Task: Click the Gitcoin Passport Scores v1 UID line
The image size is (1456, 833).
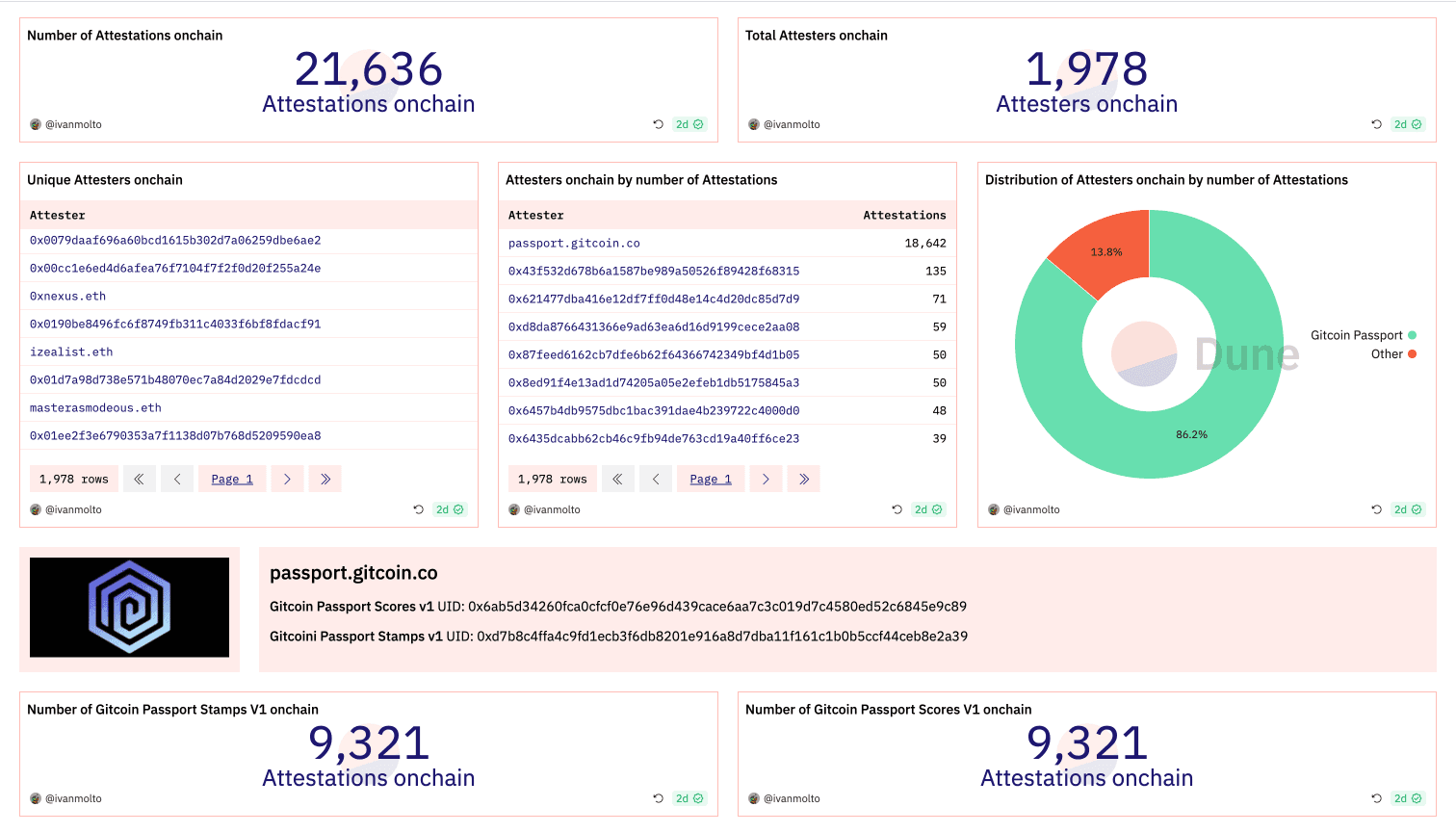Action: coord(618,607)
